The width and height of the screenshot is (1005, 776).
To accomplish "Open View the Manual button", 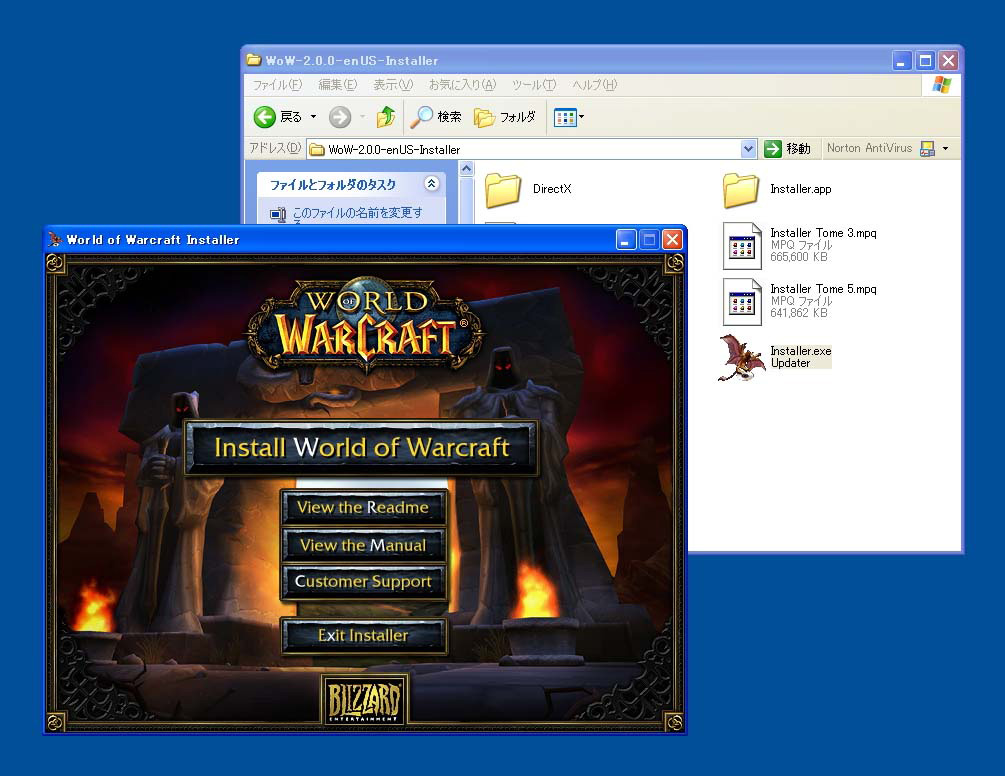I will [363, 545].
